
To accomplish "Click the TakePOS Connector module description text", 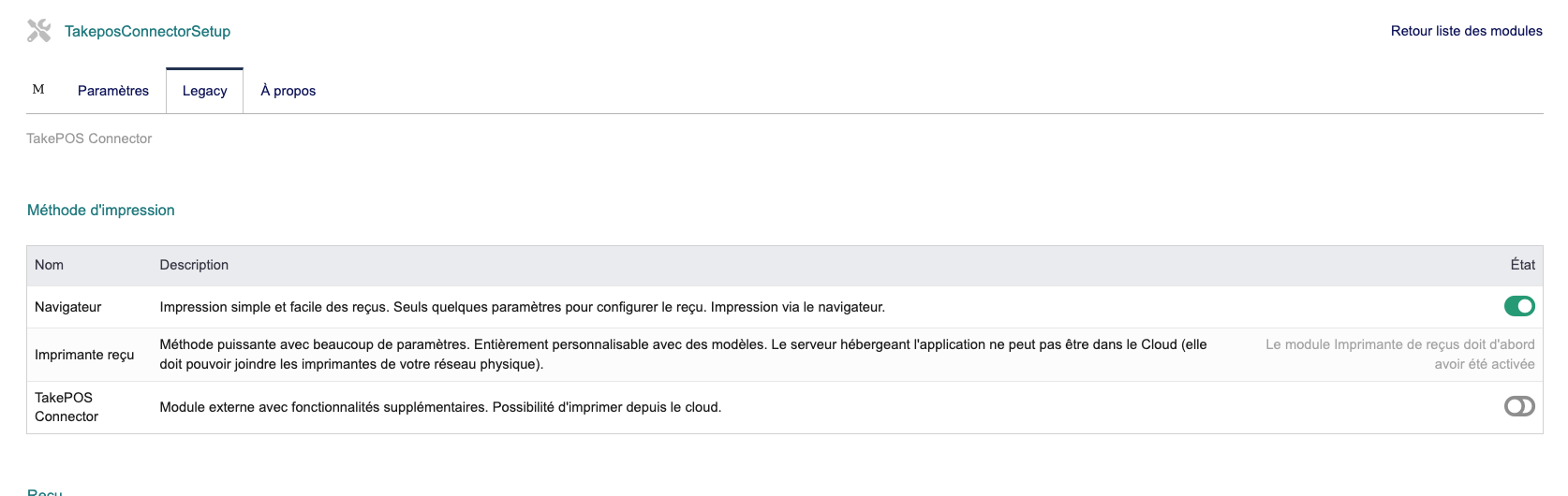I will [440, 407].
